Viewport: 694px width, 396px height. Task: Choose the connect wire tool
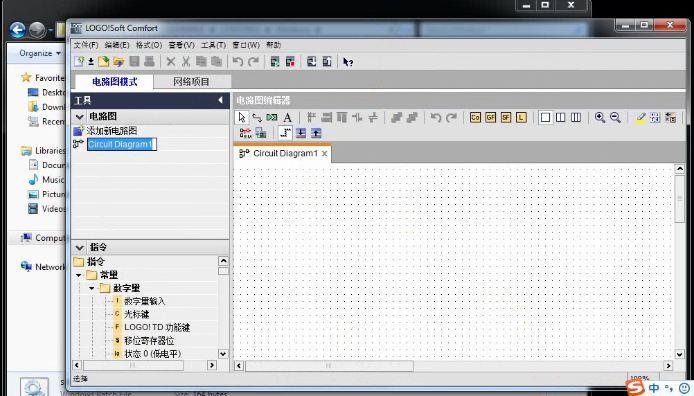(x=257, y=118)
